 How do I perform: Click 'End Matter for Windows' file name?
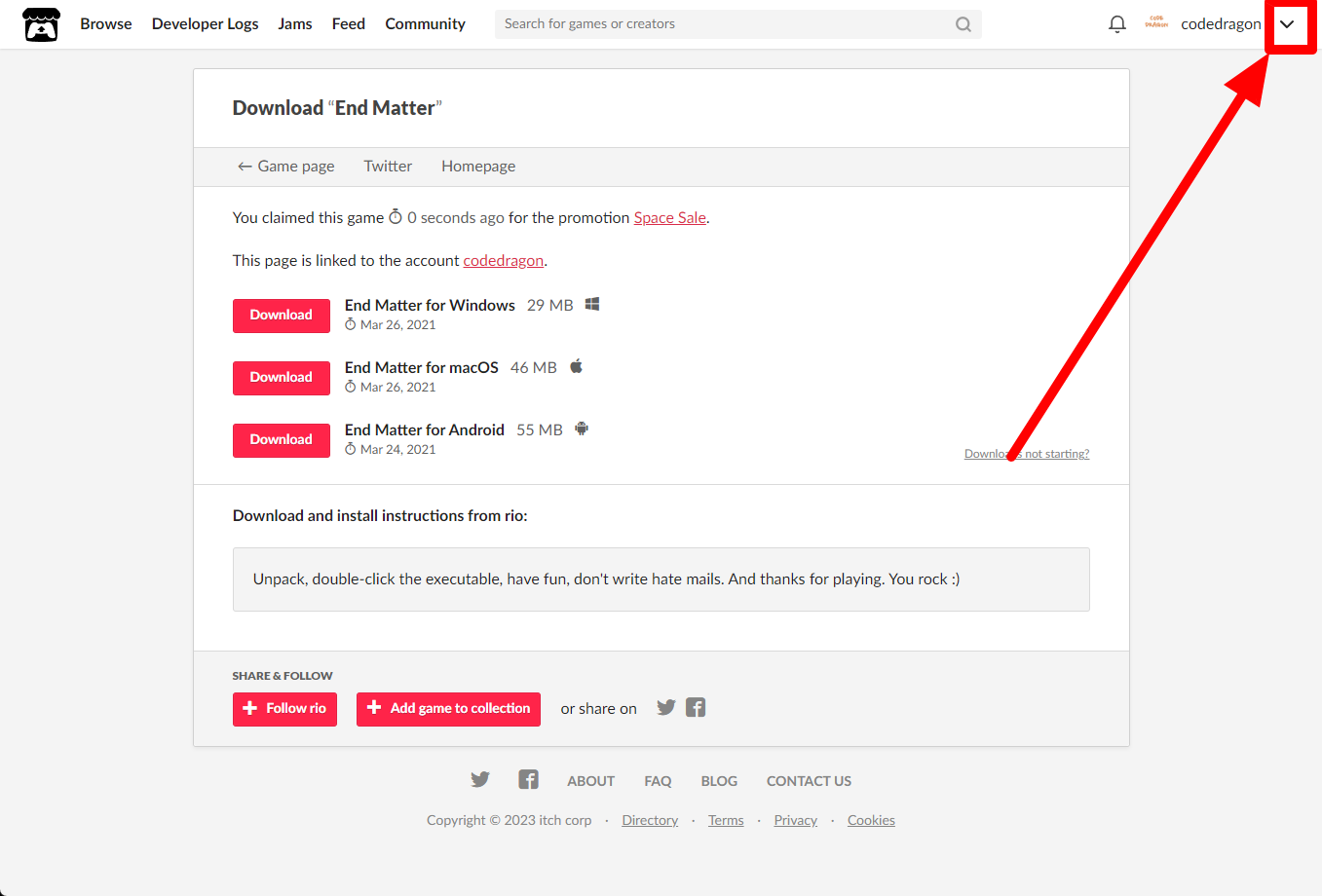(x=430, y=306)
